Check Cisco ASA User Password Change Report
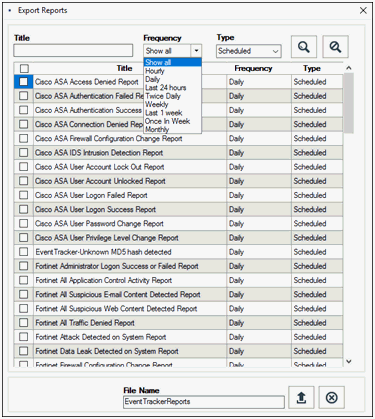The width and height of the screenshot is (375, 419). (x=23, y=223)
